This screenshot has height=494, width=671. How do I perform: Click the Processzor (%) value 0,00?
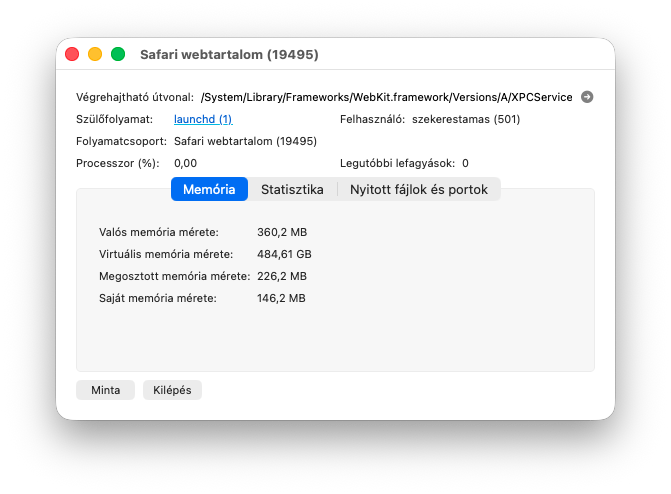[x=185, y=163]
